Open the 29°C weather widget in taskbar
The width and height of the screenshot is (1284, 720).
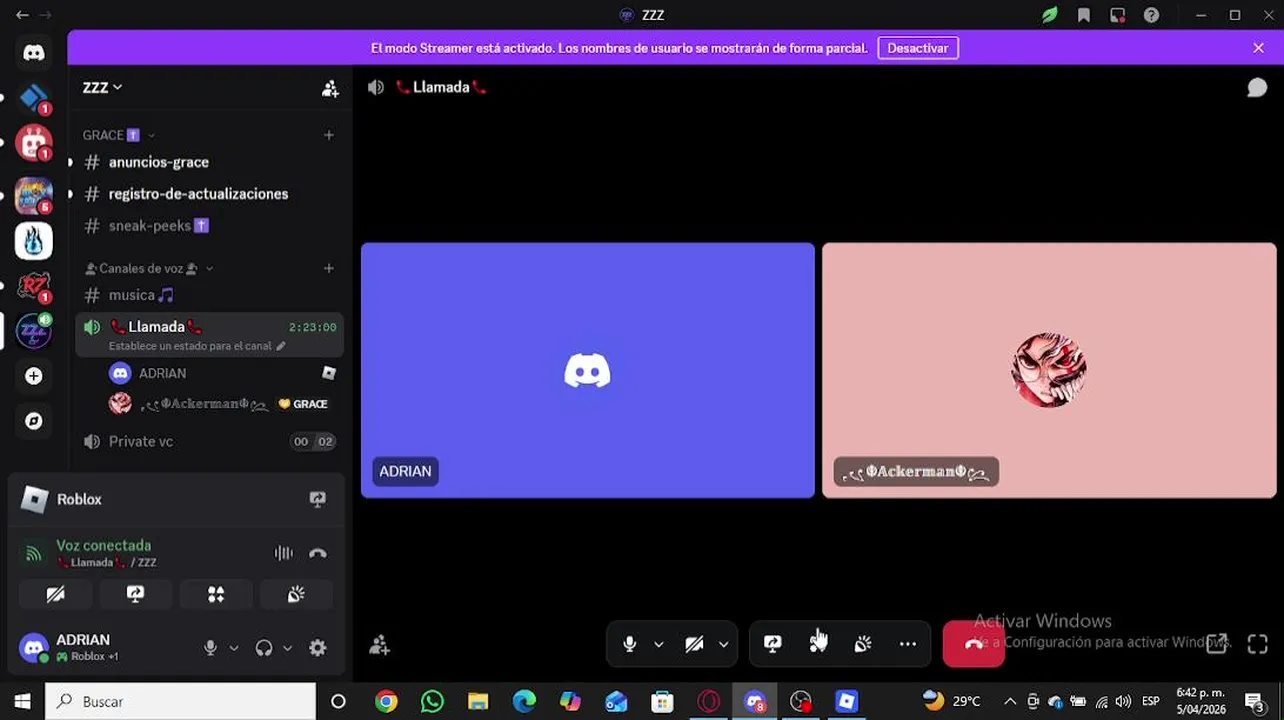[x=952, y=701]
